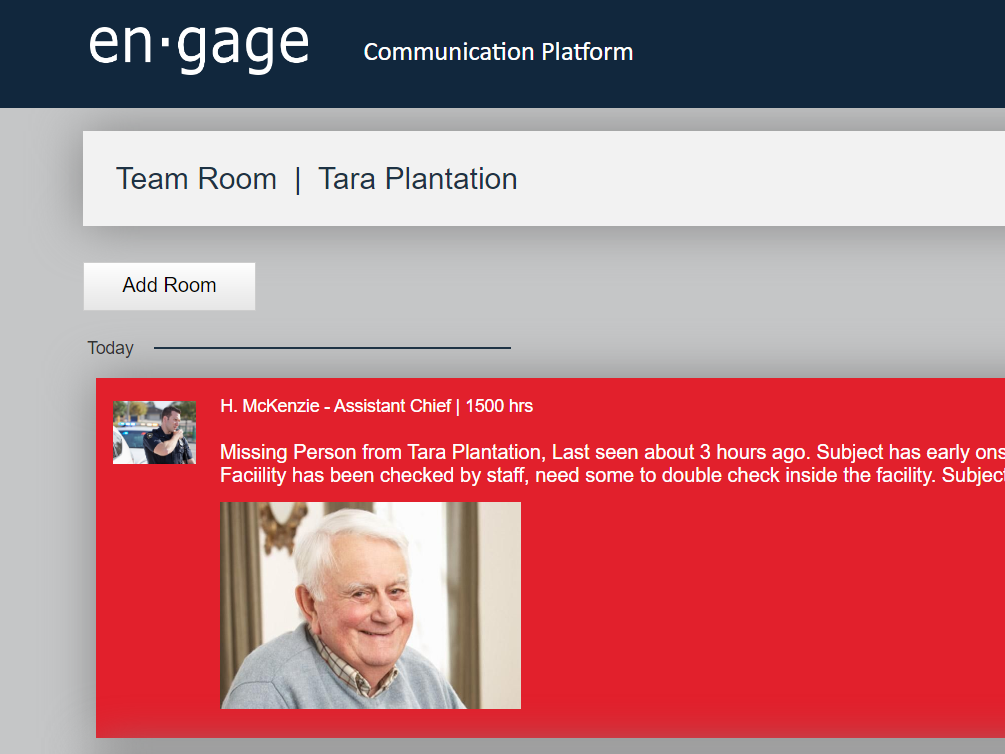Click the H. McKenzie sender name
Screen dimensions: 1005x754
coord(269,406)
